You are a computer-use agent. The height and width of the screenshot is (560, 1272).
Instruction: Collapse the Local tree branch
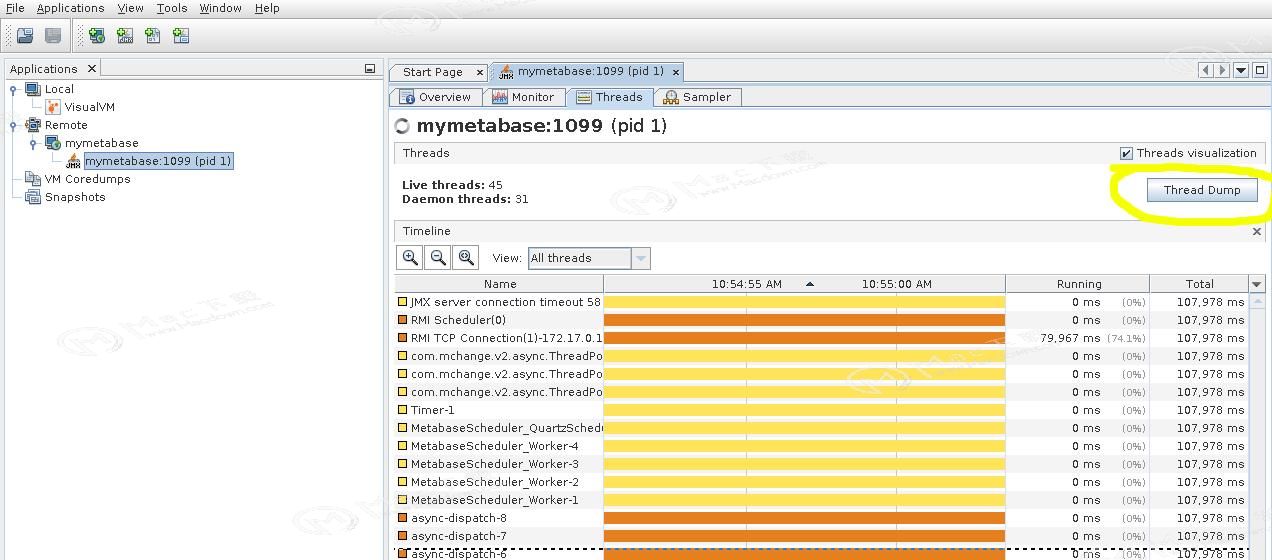[x=13, y=89]
